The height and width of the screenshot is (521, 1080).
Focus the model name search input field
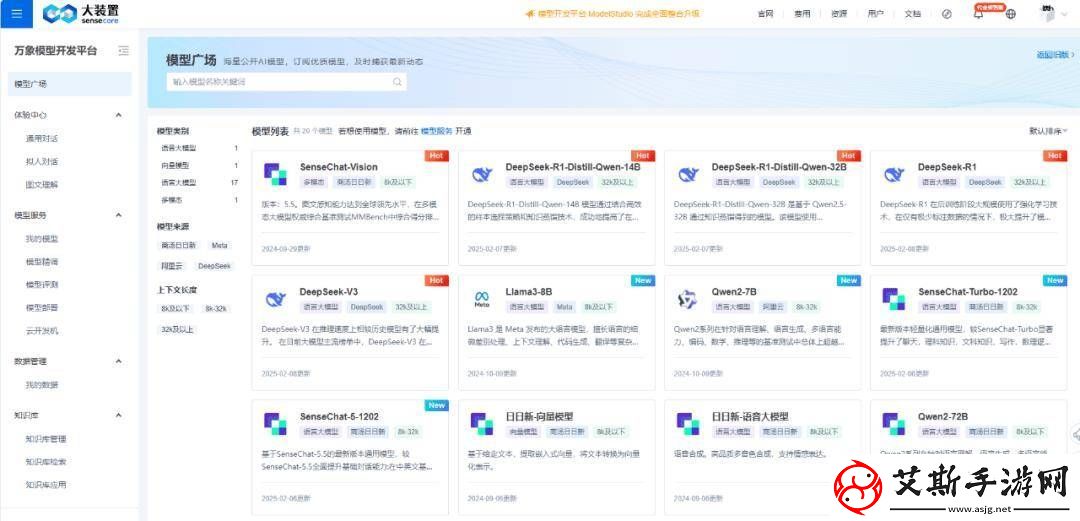tap(286, 82)
